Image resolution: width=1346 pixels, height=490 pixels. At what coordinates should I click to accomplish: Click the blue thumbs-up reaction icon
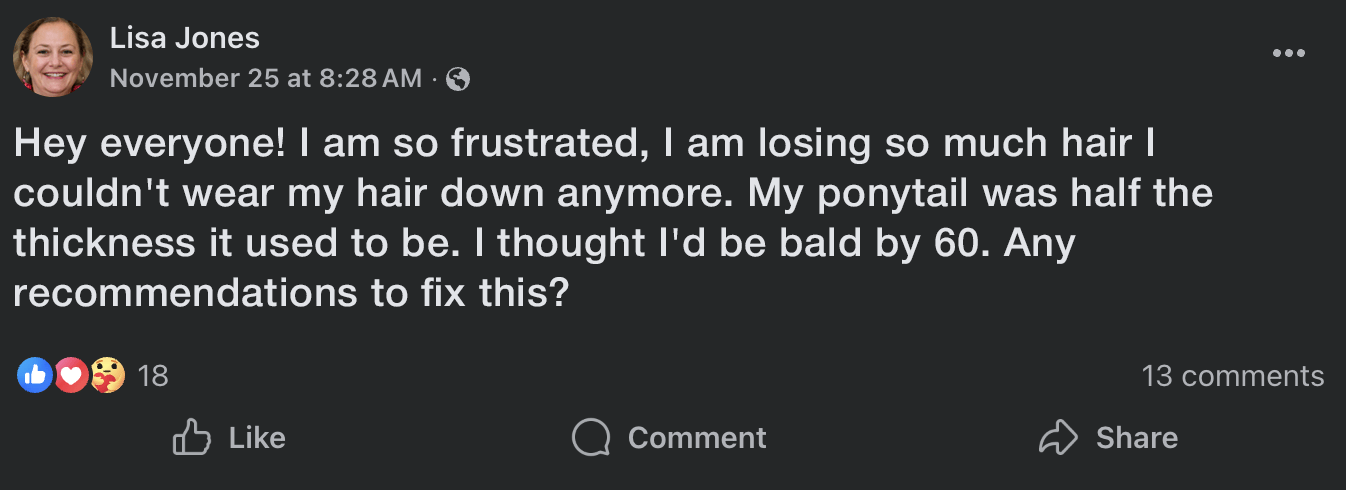click(35, 376)
